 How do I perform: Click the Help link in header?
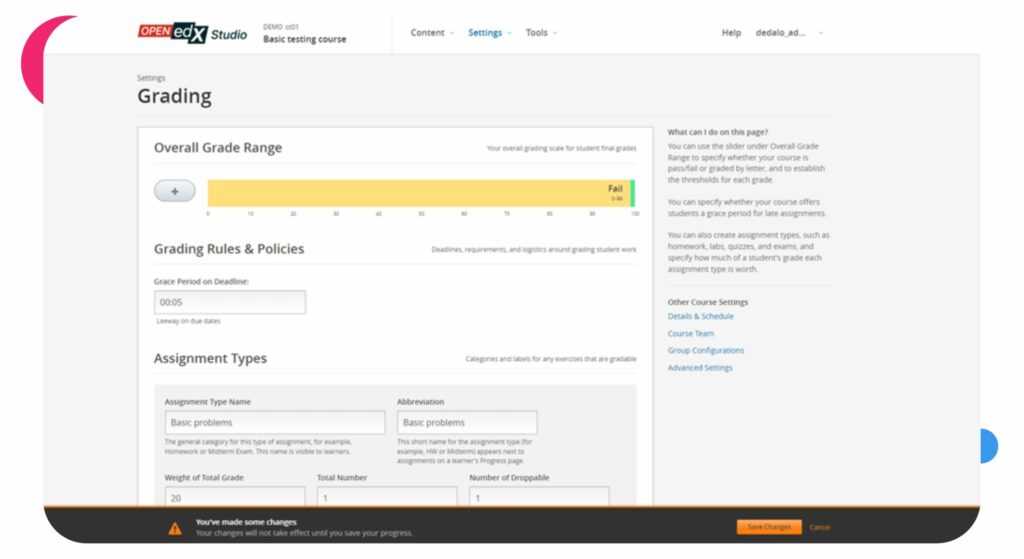[x=731, y=33]
